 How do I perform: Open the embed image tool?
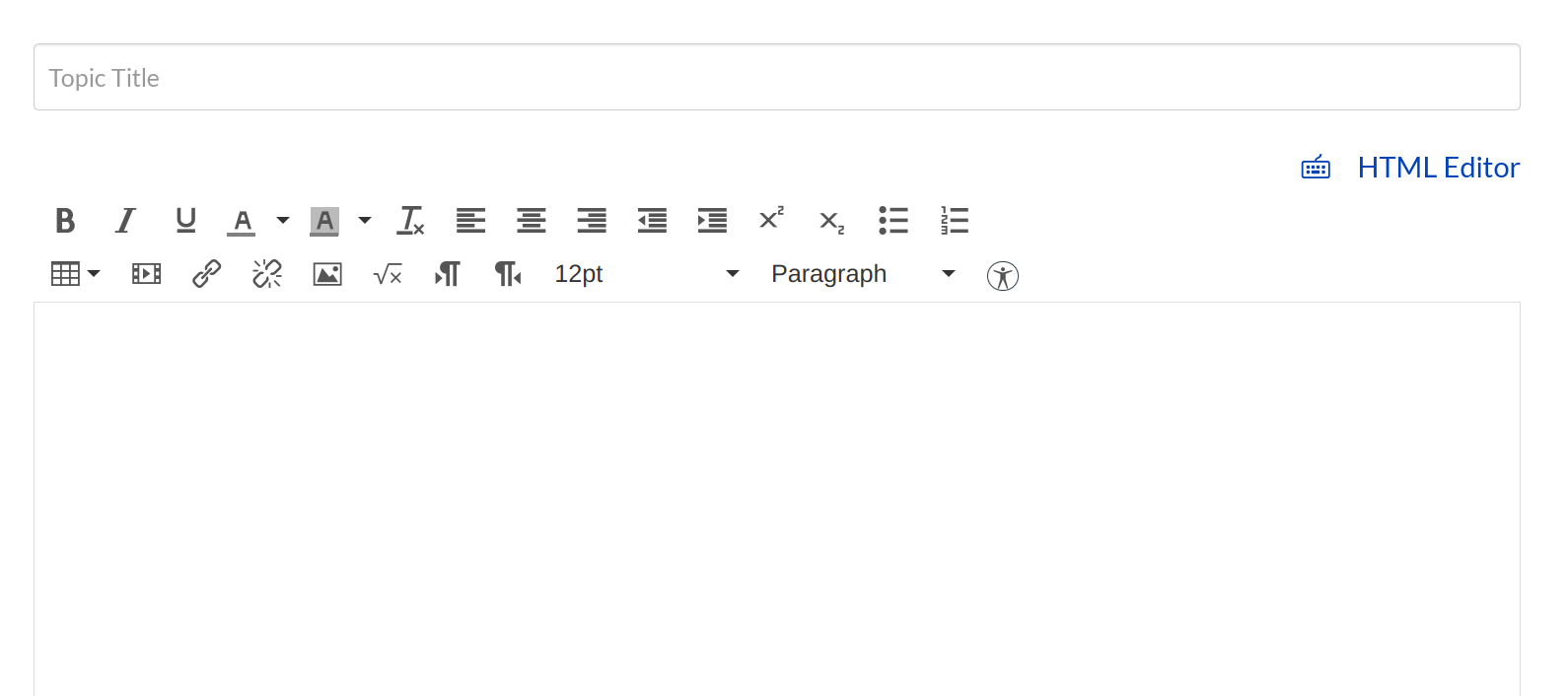(x=327, y=274)
